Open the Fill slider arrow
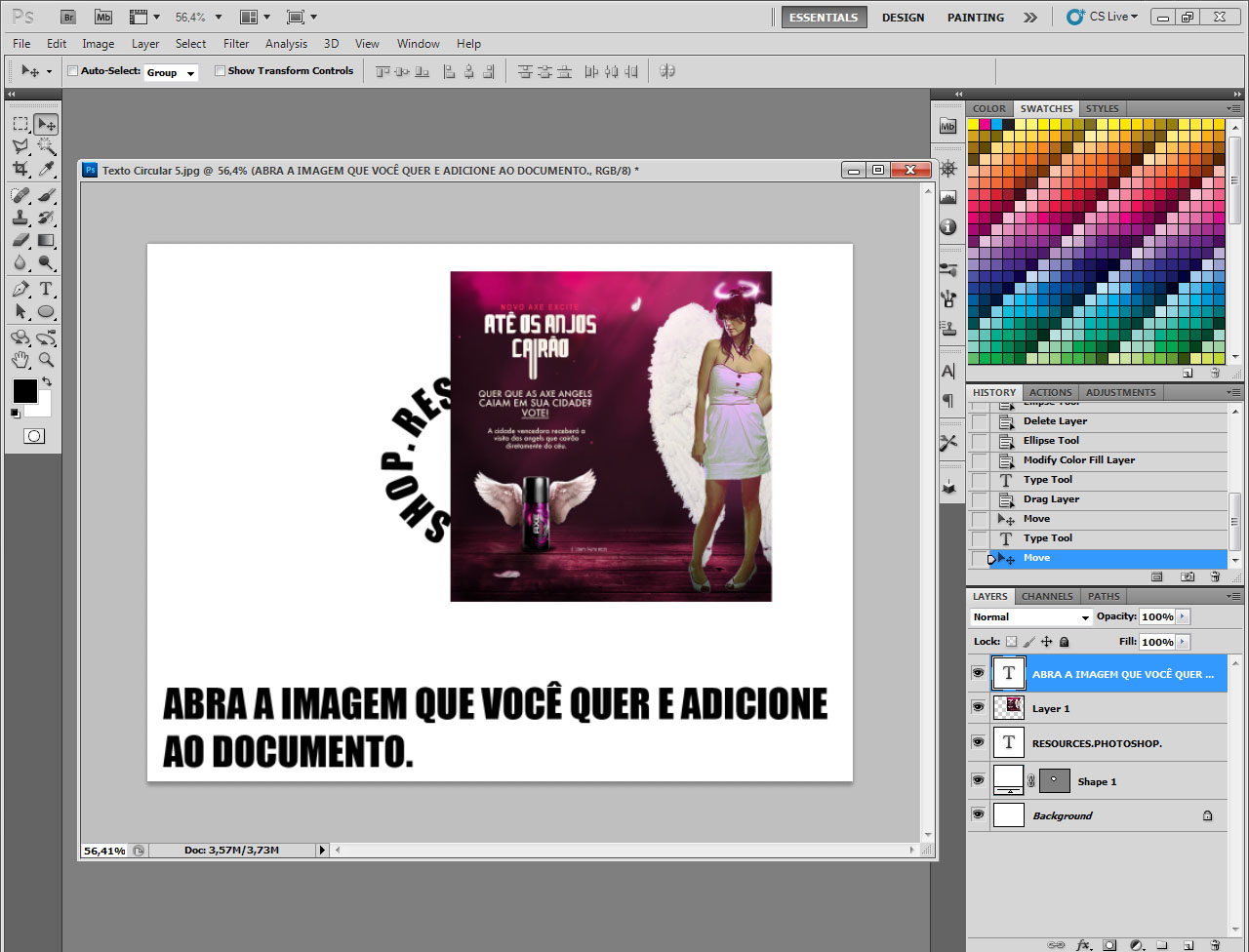This screenshot has width=1249, height=952. [1184, 642]
